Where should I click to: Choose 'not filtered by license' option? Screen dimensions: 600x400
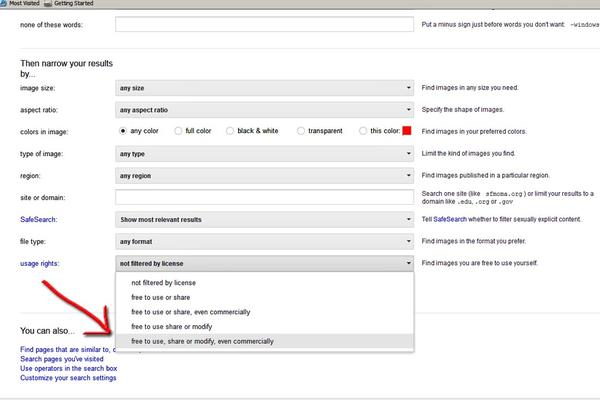[264, 283]
